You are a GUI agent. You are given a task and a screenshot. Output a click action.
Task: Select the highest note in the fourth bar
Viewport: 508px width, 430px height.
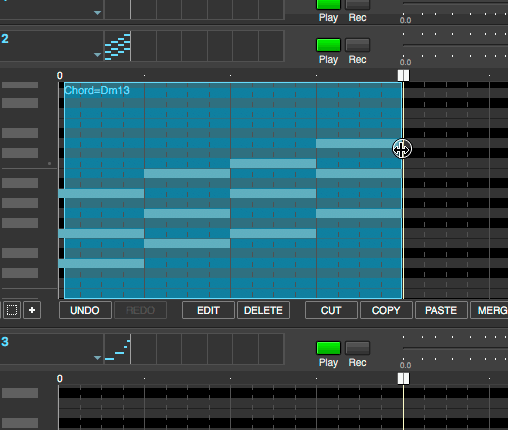click(358, 144)
